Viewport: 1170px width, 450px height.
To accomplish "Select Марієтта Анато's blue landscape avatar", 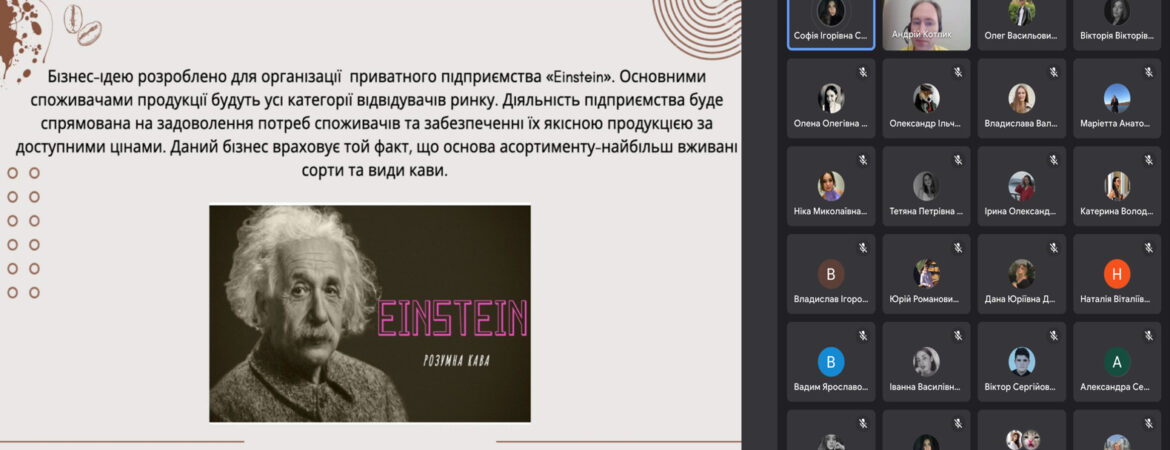I will coord(1117,99).
